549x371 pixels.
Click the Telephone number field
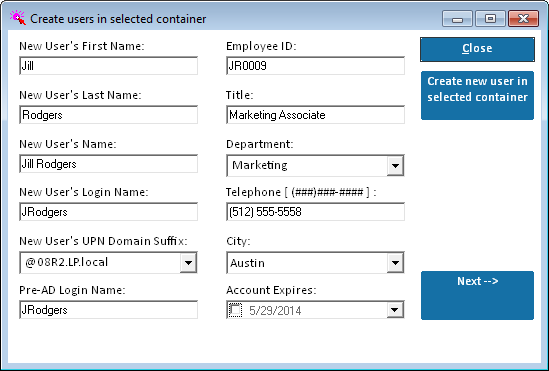(315, 212)
